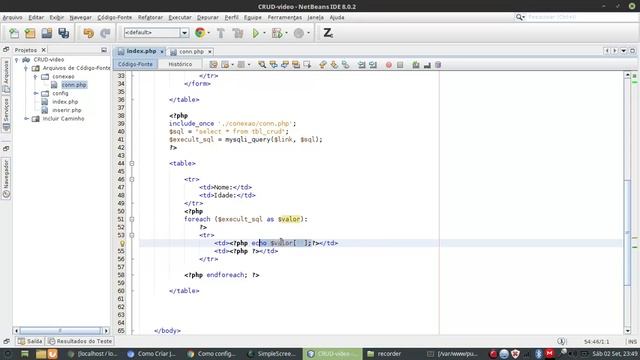Screen dimensions: 640x360
Task: Open the Código-Fonte menu
Action: pyautogui.click(x=115, y=18)
